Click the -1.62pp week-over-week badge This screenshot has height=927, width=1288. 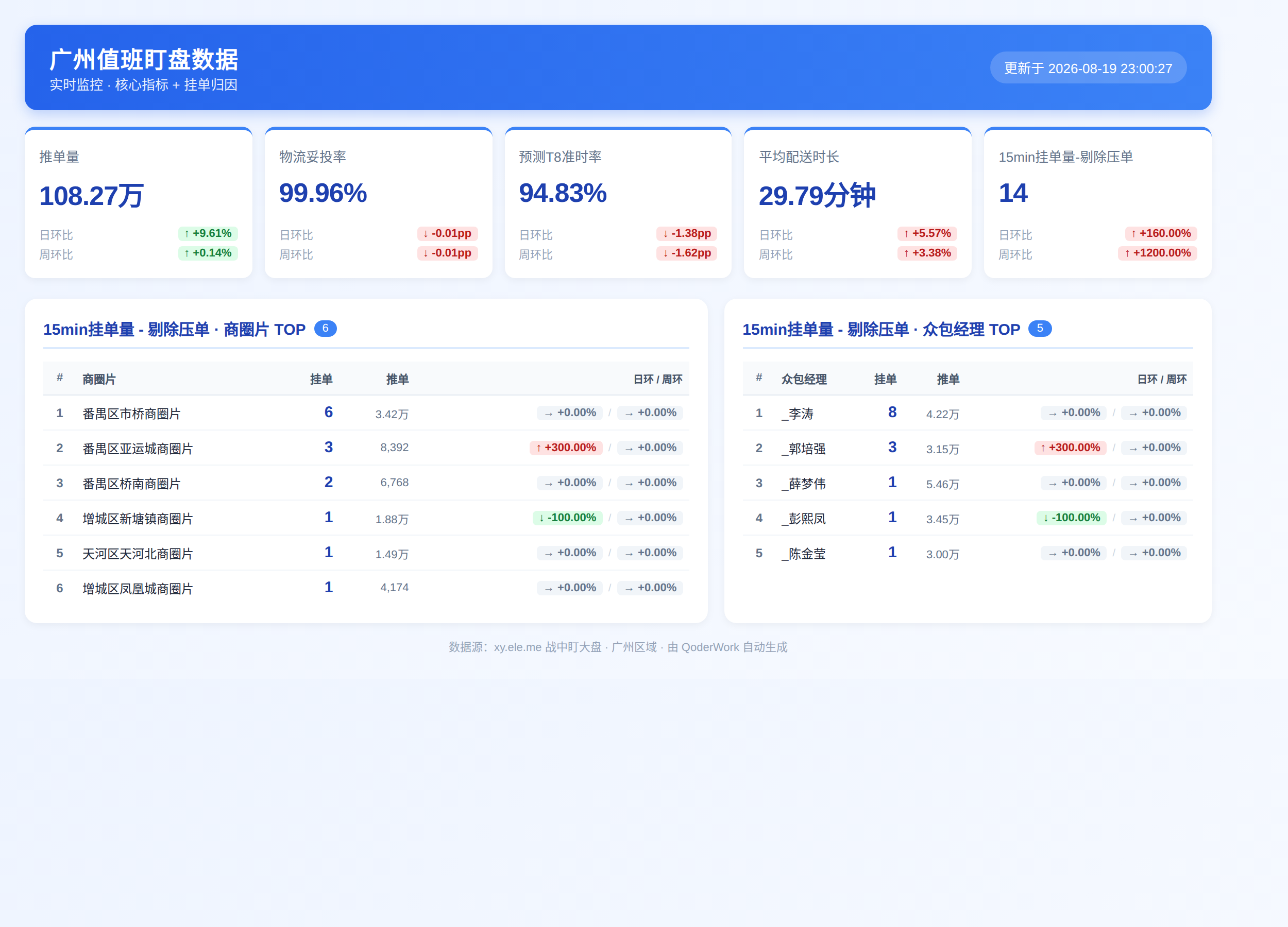pos(687,253)
